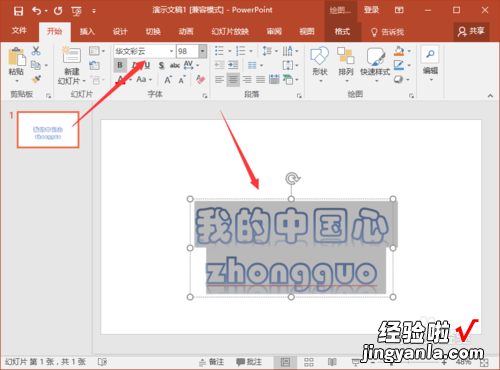The height and width of the screenshot is (370, 500).
Task: Undo the last action
Action: [37, 11]
